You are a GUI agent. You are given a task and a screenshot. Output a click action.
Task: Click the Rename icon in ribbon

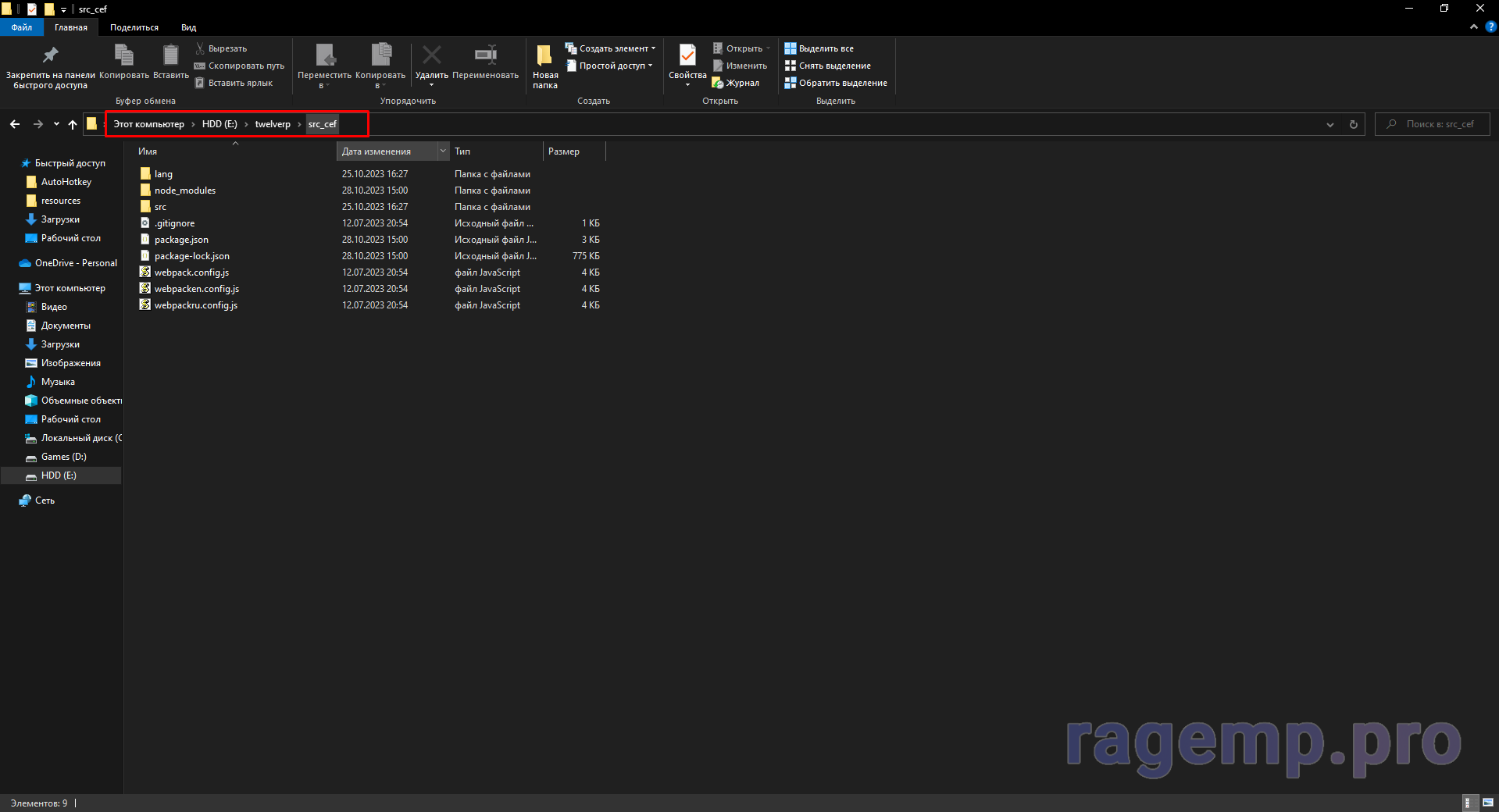[485, 56]
